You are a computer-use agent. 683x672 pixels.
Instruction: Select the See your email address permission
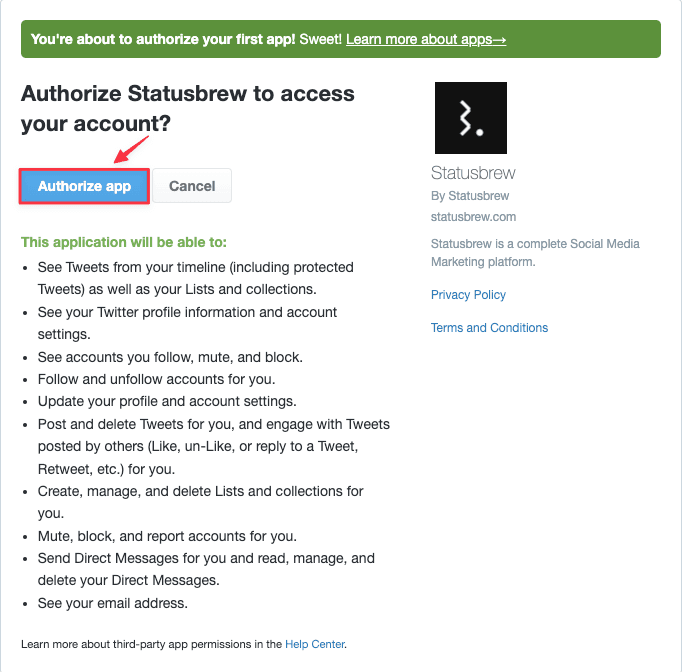[x=112, y=603]
